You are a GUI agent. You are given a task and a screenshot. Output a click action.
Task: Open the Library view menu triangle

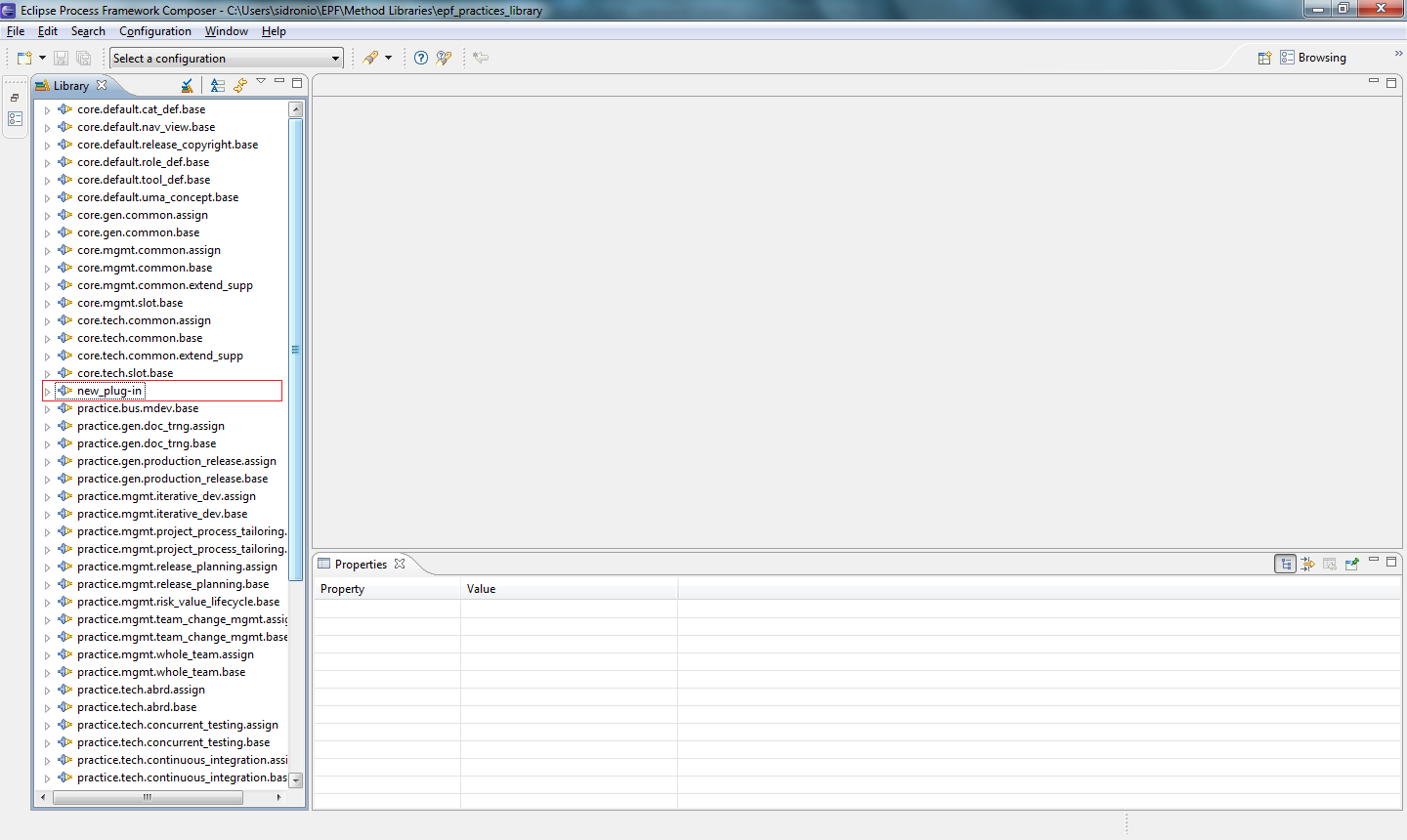pyautogui.click(x=261, y=81)
